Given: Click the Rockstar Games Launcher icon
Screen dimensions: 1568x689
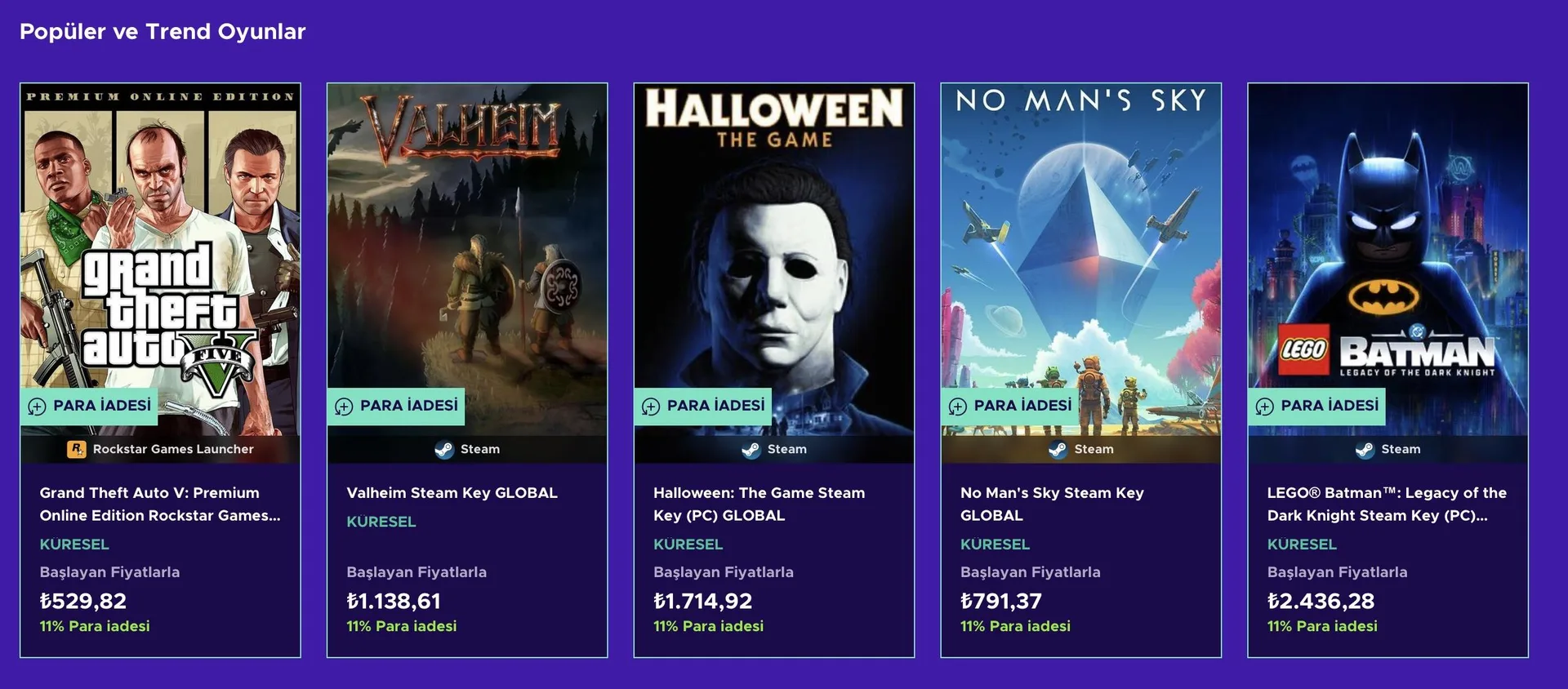Looking at the screenshot, I should pyautogui.click(x=76, y=449).
